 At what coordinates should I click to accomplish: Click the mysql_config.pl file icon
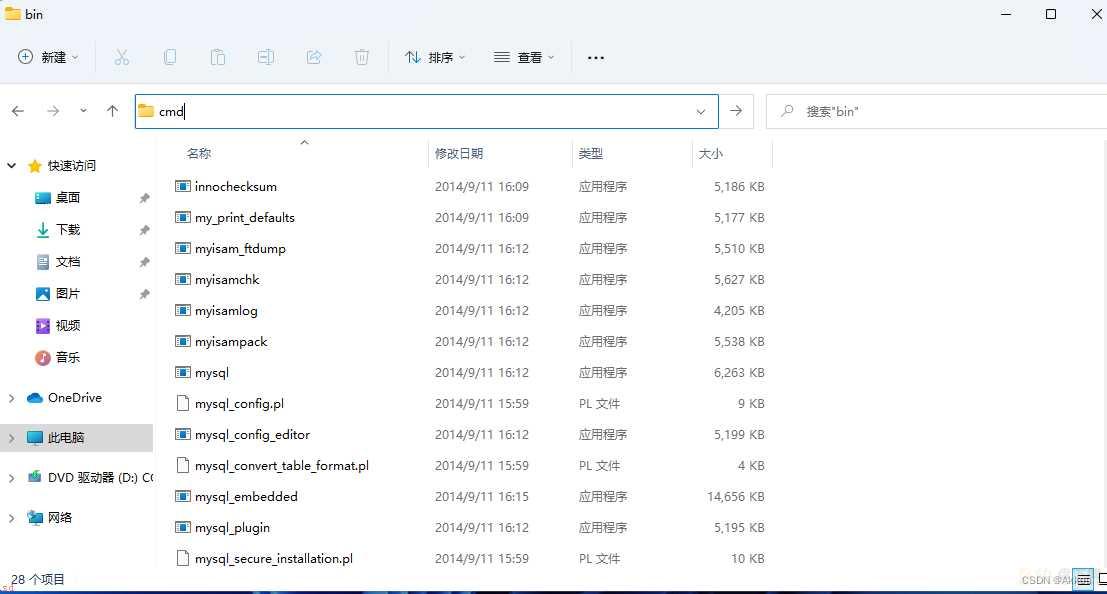183,403
